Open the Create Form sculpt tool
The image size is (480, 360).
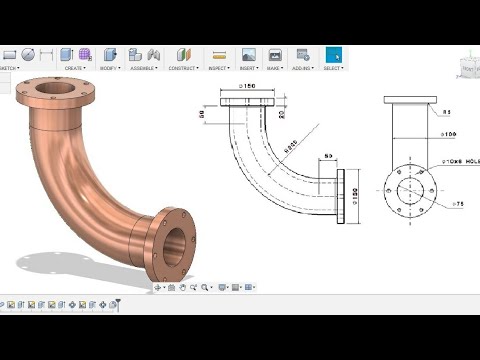(85, 55)
